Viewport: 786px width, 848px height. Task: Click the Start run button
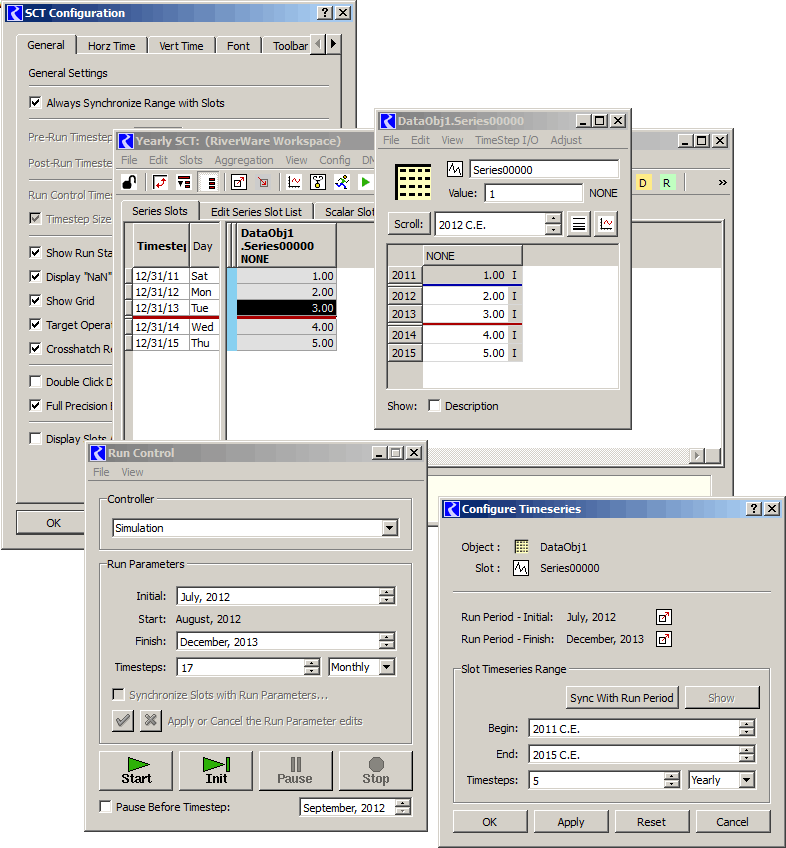(x=136, y=771)
